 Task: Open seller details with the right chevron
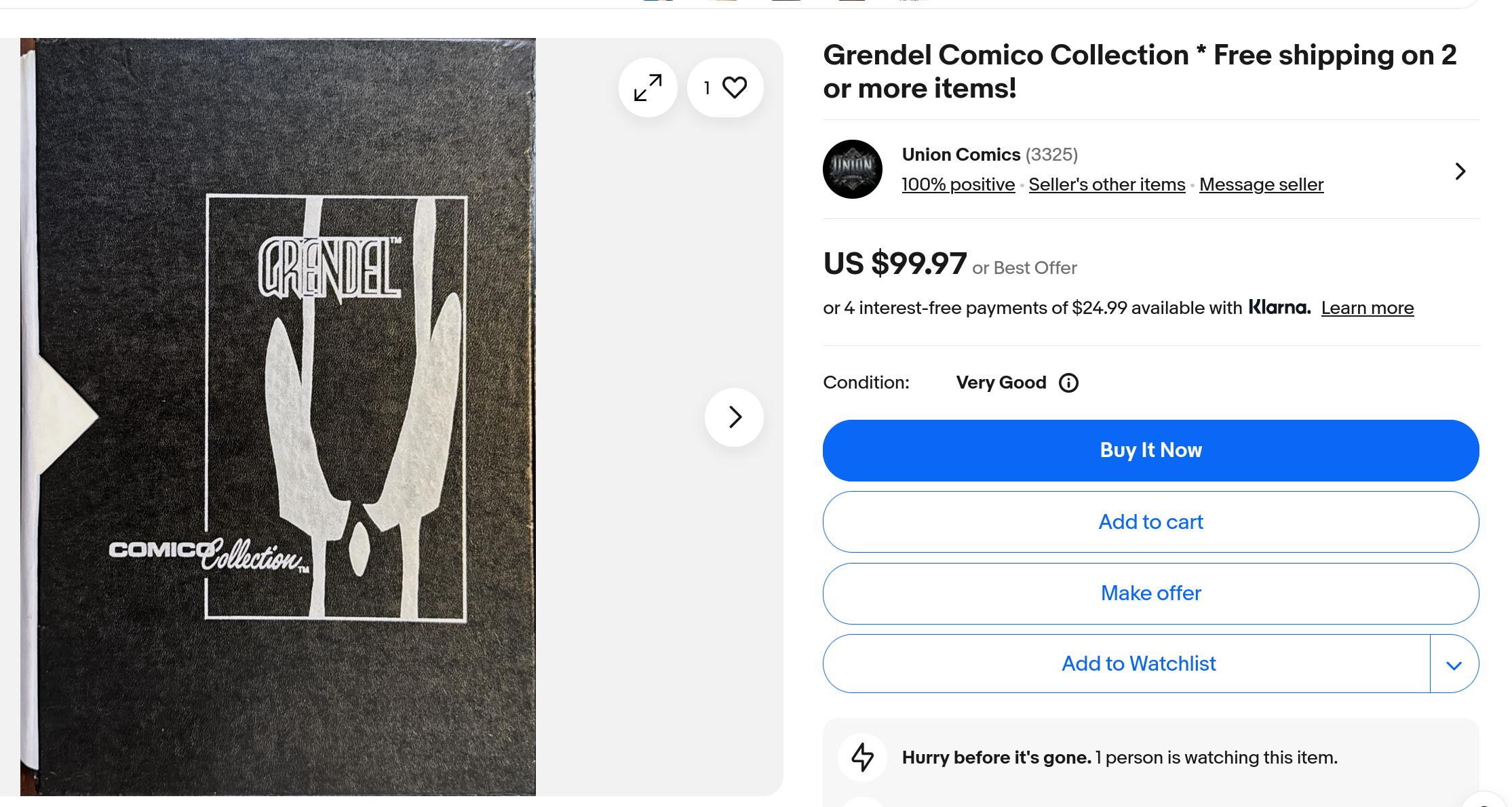(1460, 171)
